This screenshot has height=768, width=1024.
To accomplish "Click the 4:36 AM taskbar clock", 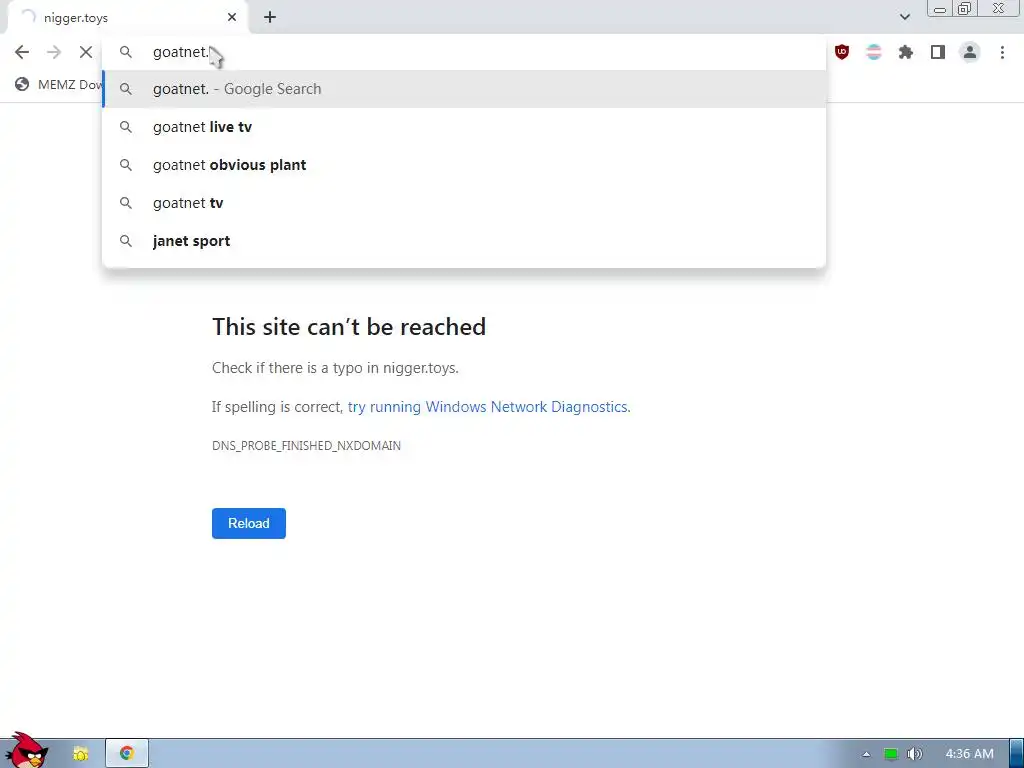I will 970,754.
